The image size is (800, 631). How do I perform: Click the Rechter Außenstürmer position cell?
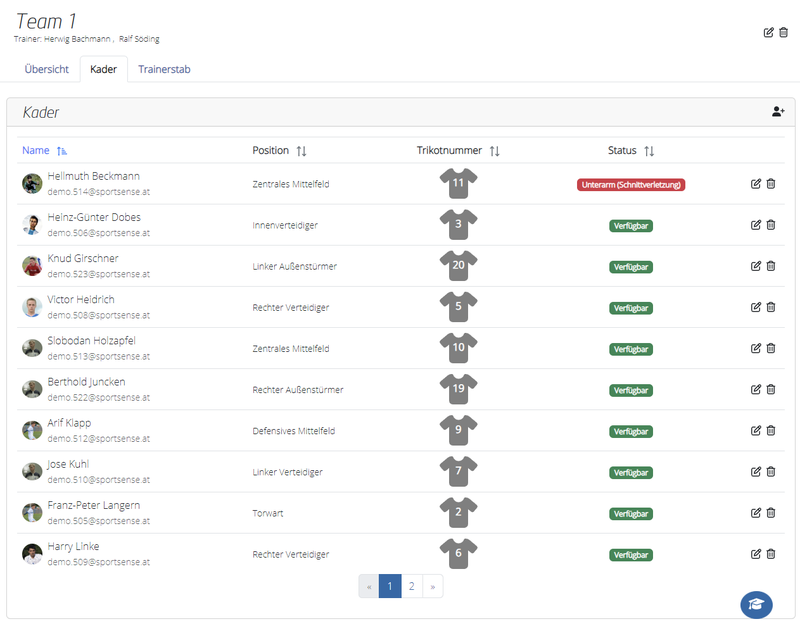(x=297, y=390)
